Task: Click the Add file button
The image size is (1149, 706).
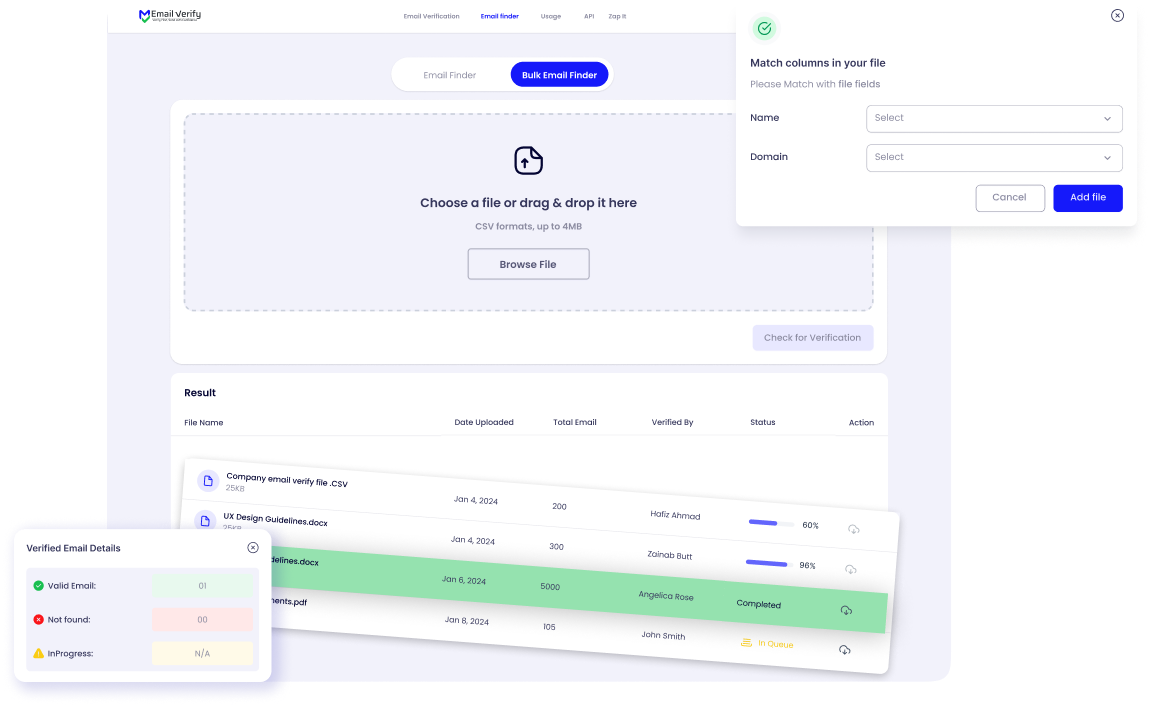Action: tap(1088, 198)
